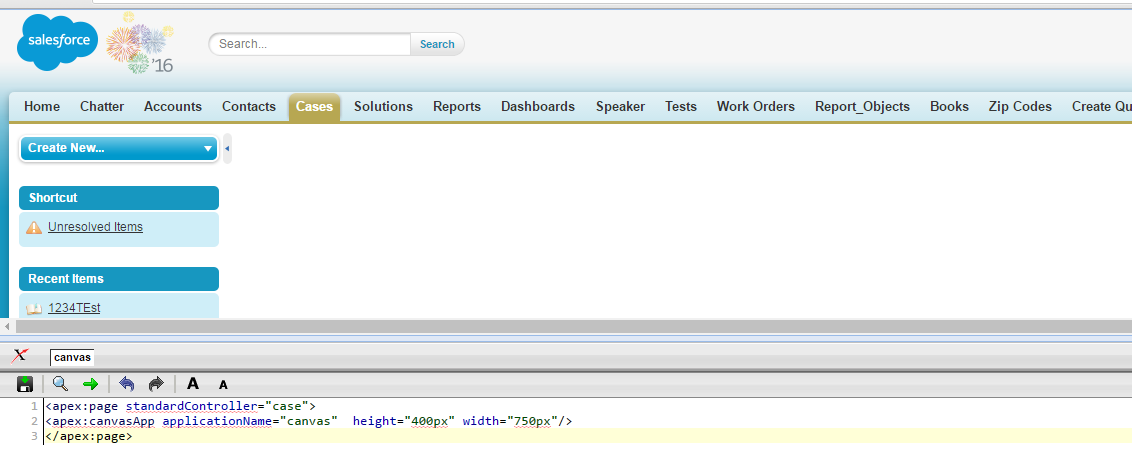Close the development mode editor with X icon
Screen dimensions: 1132x475
coord(20,356)
